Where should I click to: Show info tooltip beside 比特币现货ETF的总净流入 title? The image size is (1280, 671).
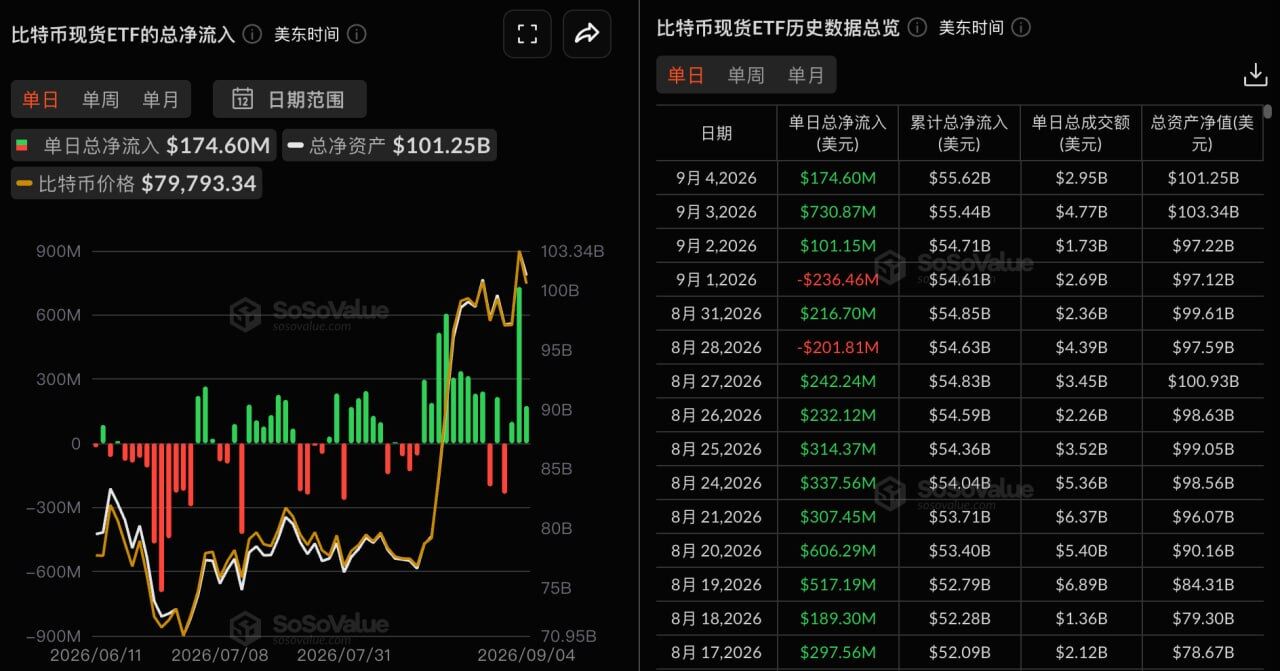(253, 34)
